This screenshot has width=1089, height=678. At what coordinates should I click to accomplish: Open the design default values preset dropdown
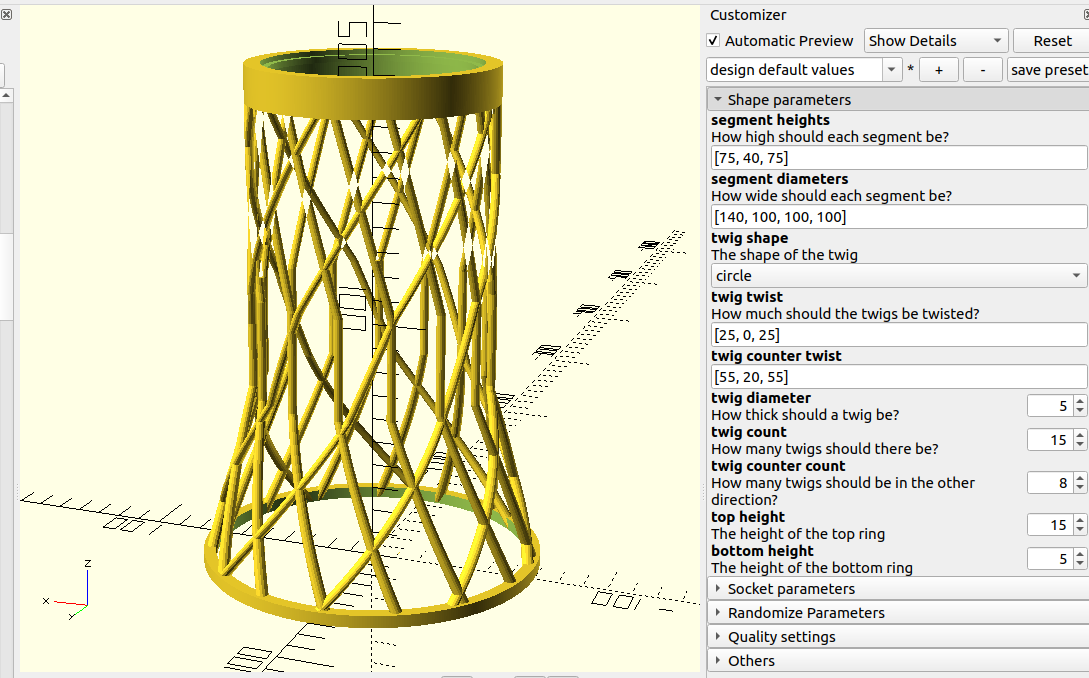tap(888, 69)
